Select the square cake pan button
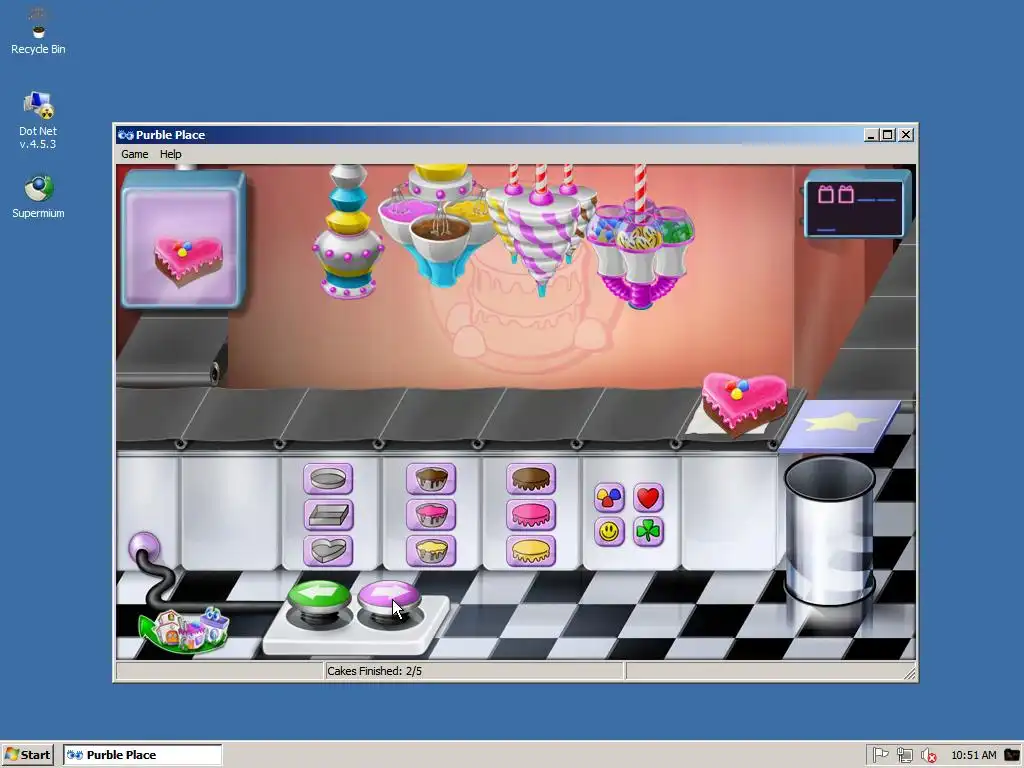The image size is (1024, 768). click(328, 515)
